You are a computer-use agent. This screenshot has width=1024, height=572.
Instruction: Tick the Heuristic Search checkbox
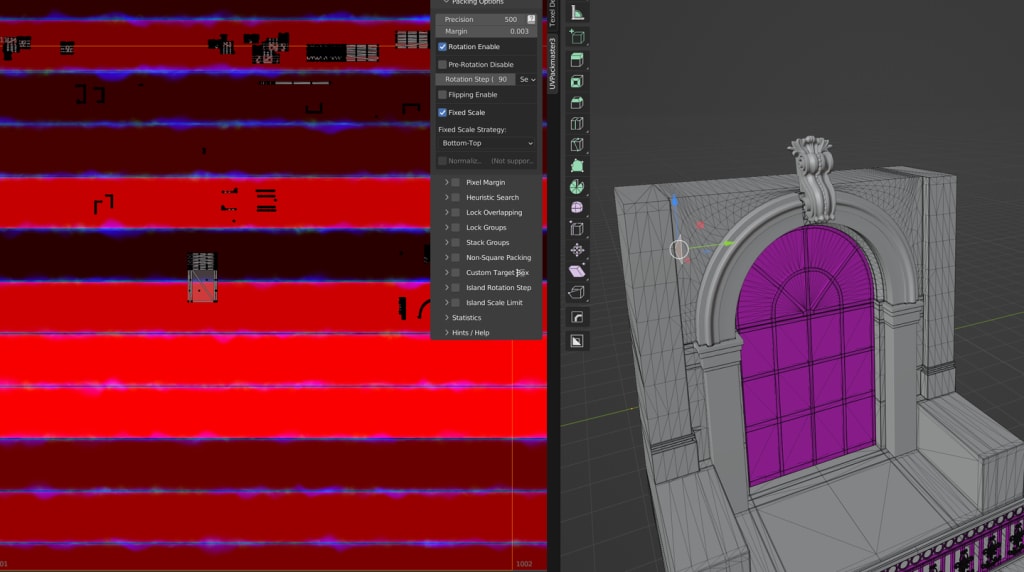pyautogui.click(x=456, y=198)
